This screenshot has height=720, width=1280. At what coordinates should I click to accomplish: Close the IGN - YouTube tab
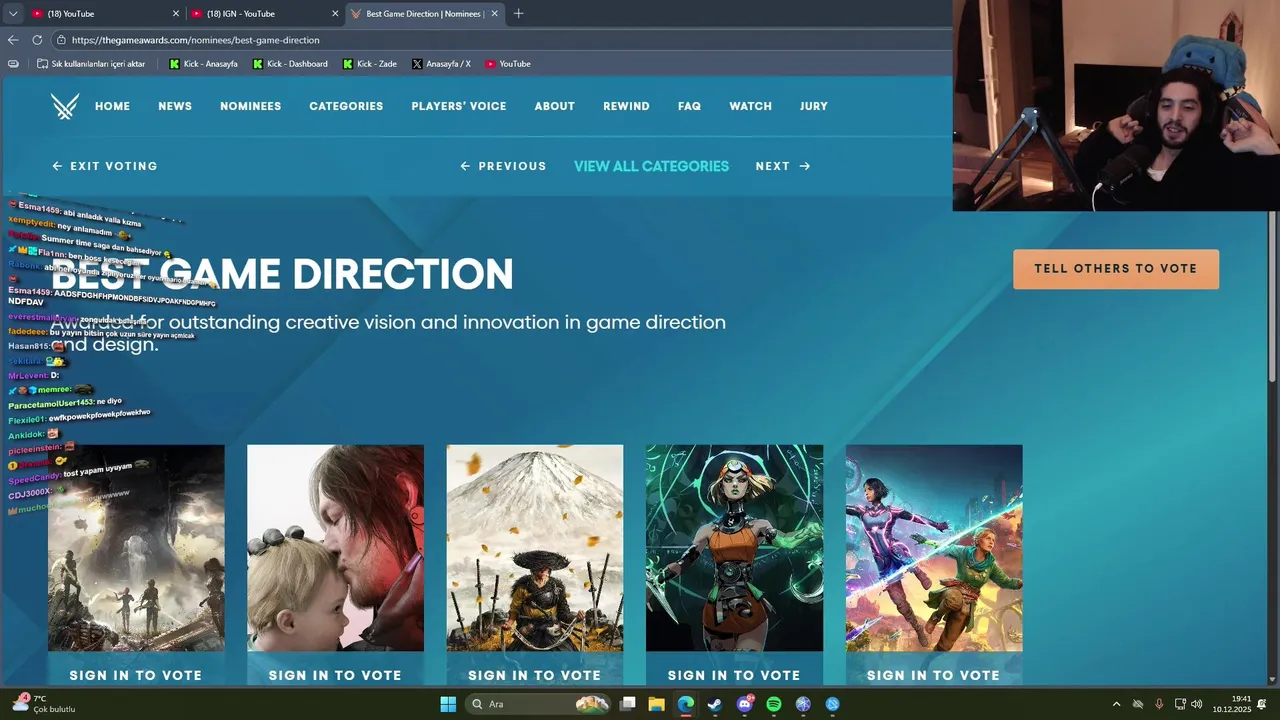tap(335, 14)
